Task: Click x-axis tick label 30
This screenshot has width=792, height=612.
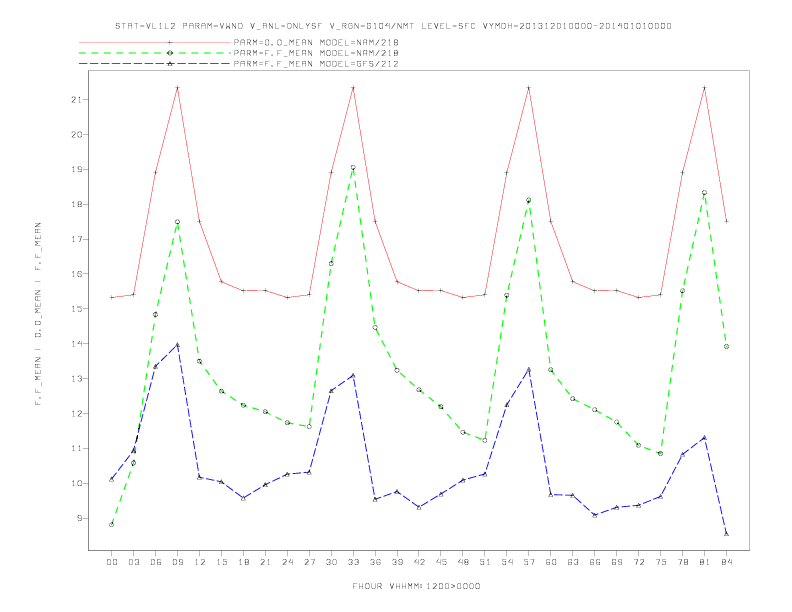Action: click(331, 562)
